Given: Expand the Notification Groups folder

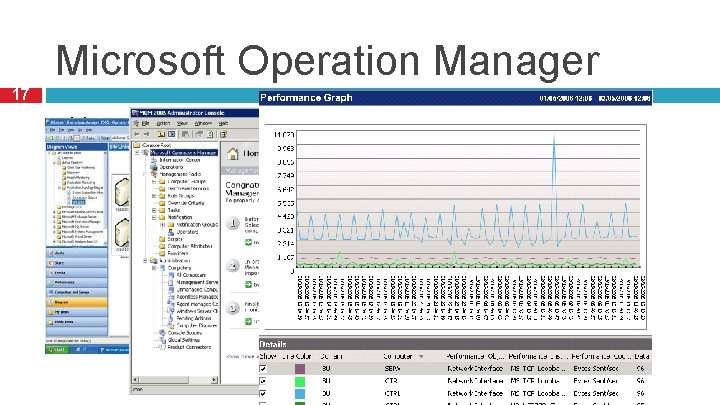Looking at the screenshot, I should [x=162, y=225].
